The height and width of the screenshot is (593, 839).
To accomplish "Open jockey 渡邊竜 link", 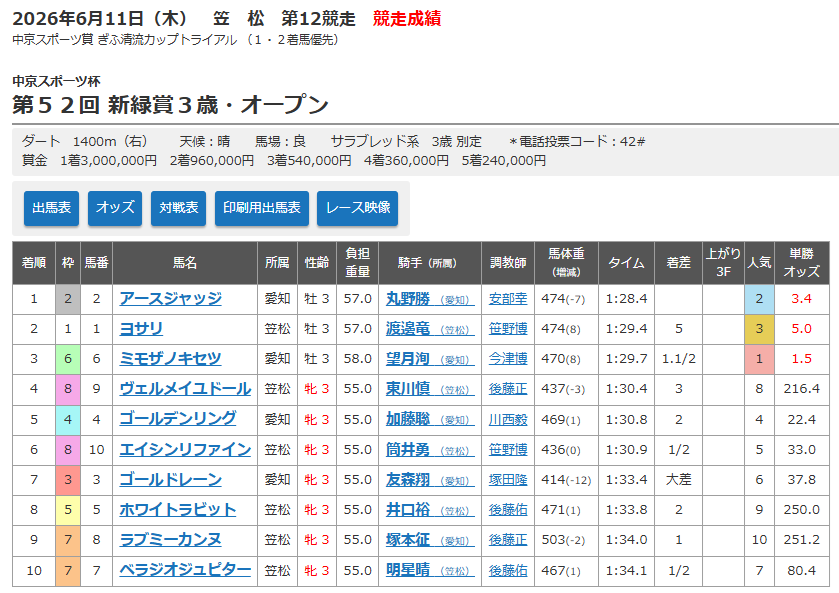I will click(430, 329).
